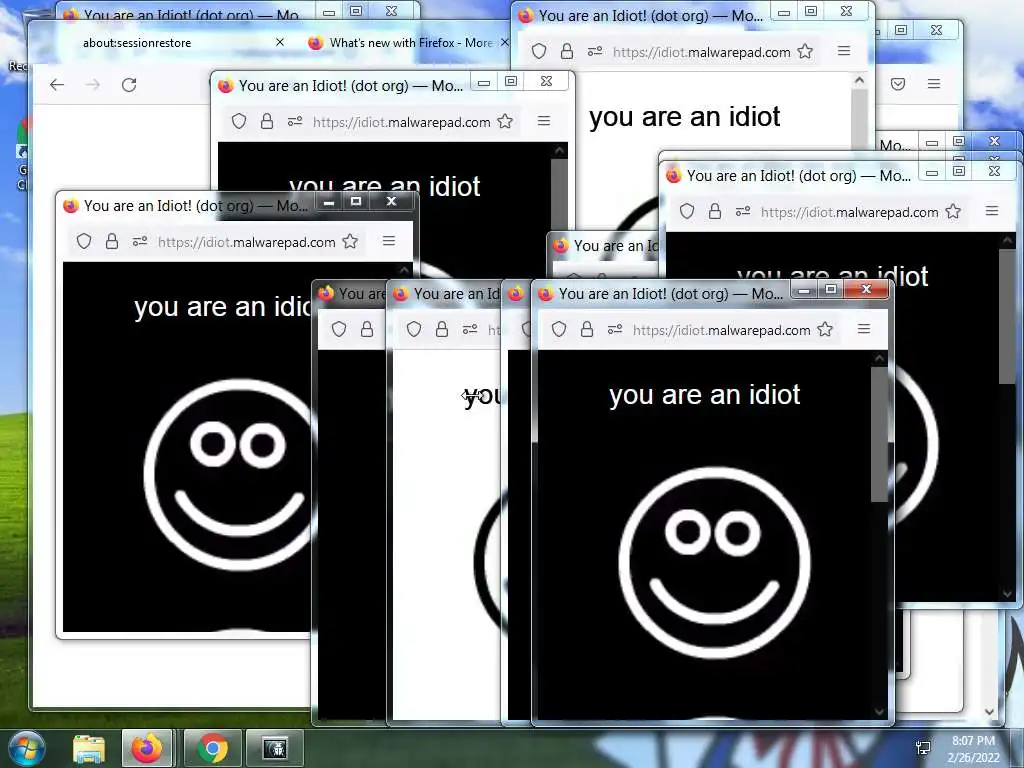Click scroll-down arrow in the frontmost popup
The height and width of the screenshot is (768, 1024).
point(879,711)
